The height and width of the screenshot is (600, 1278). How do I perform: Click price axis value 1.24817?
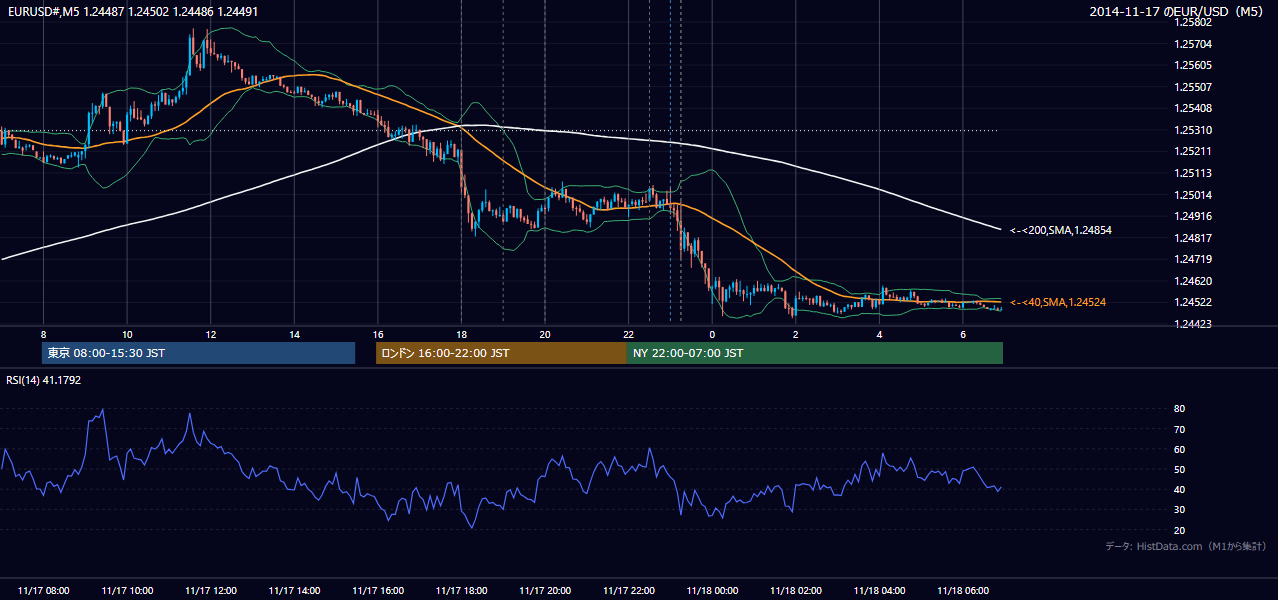tap(1194, 238)
